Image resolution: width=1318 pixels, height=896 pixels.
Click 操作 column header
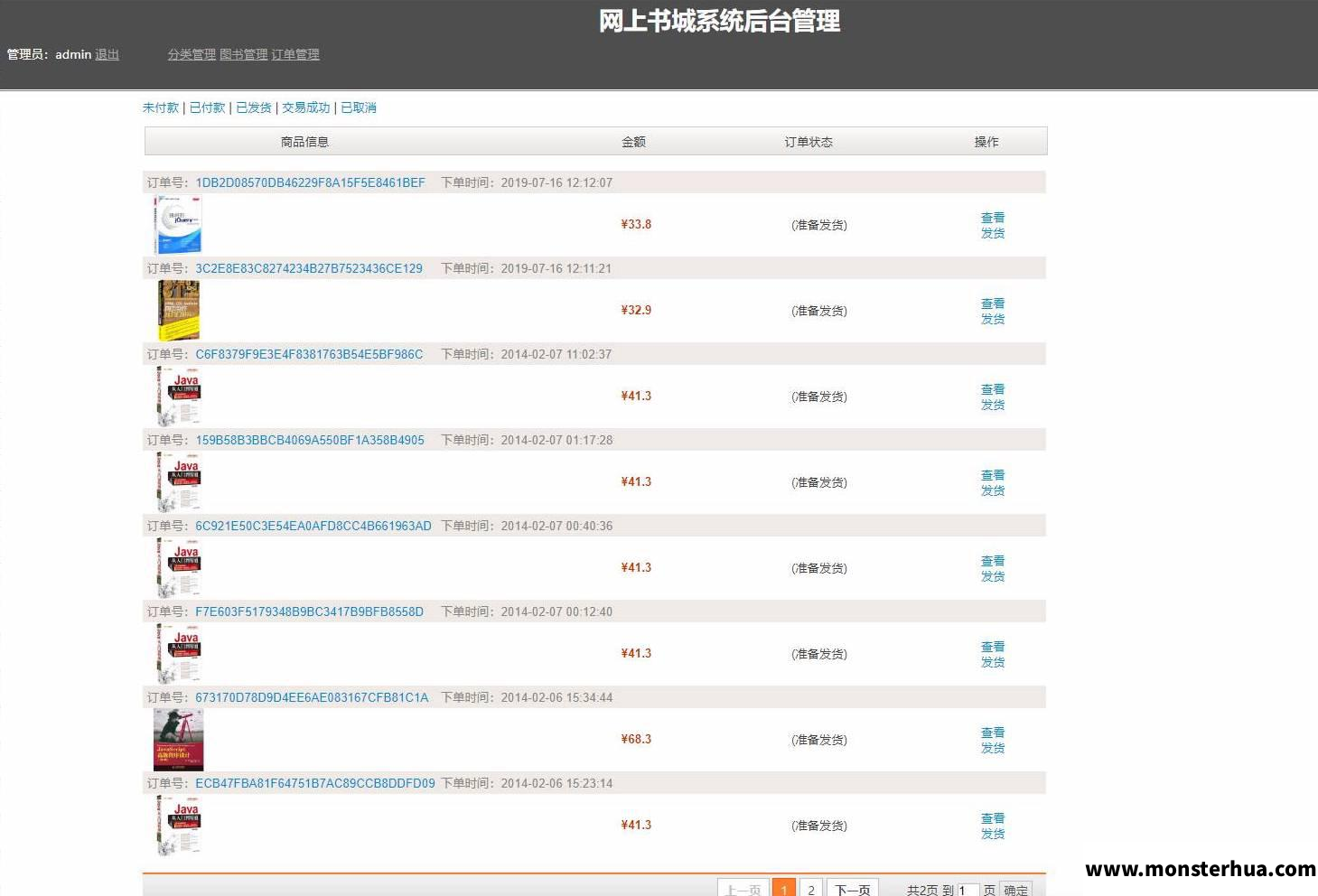click(x=986, y=142)
